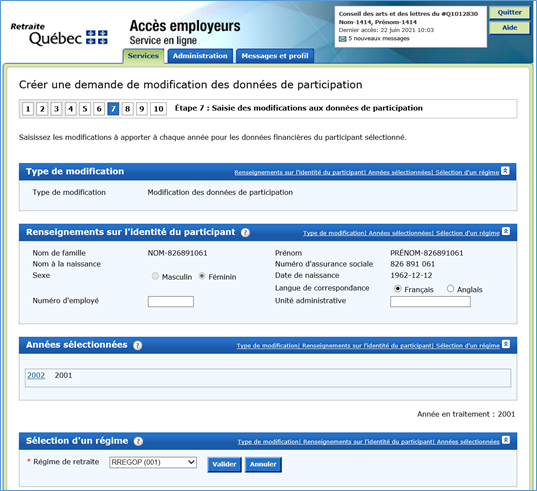Click the 5 nouveaux messages link

point(379,39)
